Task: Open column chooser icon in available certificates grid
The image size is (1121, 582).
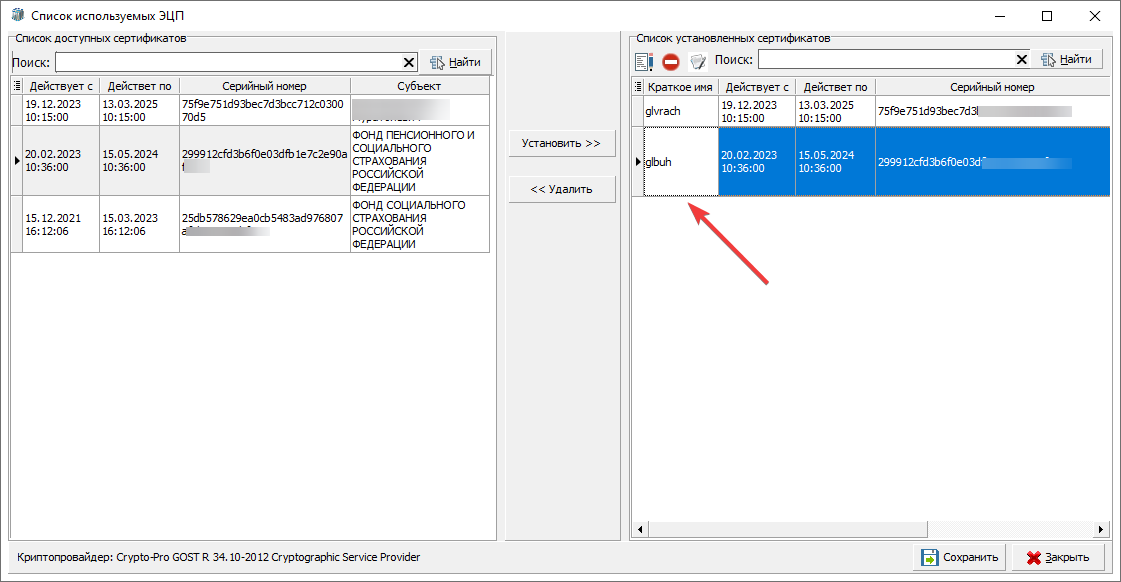Action: (17, 86)
